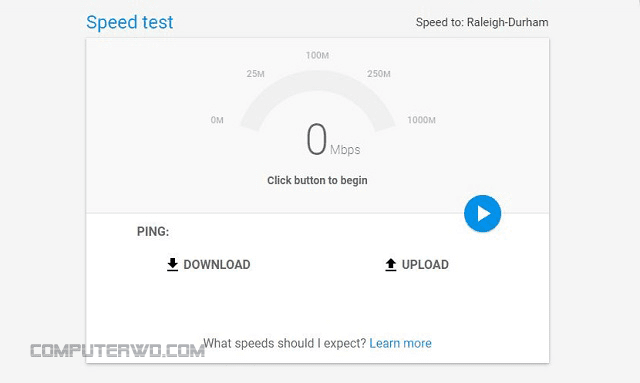Click the Speed test heading

(x=129, y=22)
